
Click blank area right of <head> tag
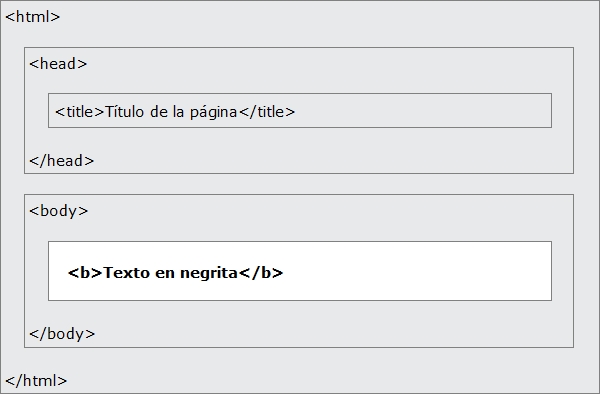[x=329, y=64]
